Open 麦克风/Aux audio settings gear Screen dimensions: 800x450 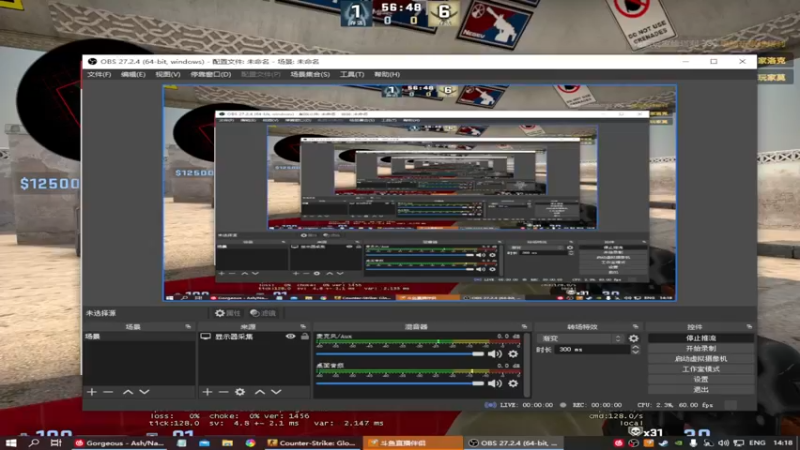coord(513,354)
